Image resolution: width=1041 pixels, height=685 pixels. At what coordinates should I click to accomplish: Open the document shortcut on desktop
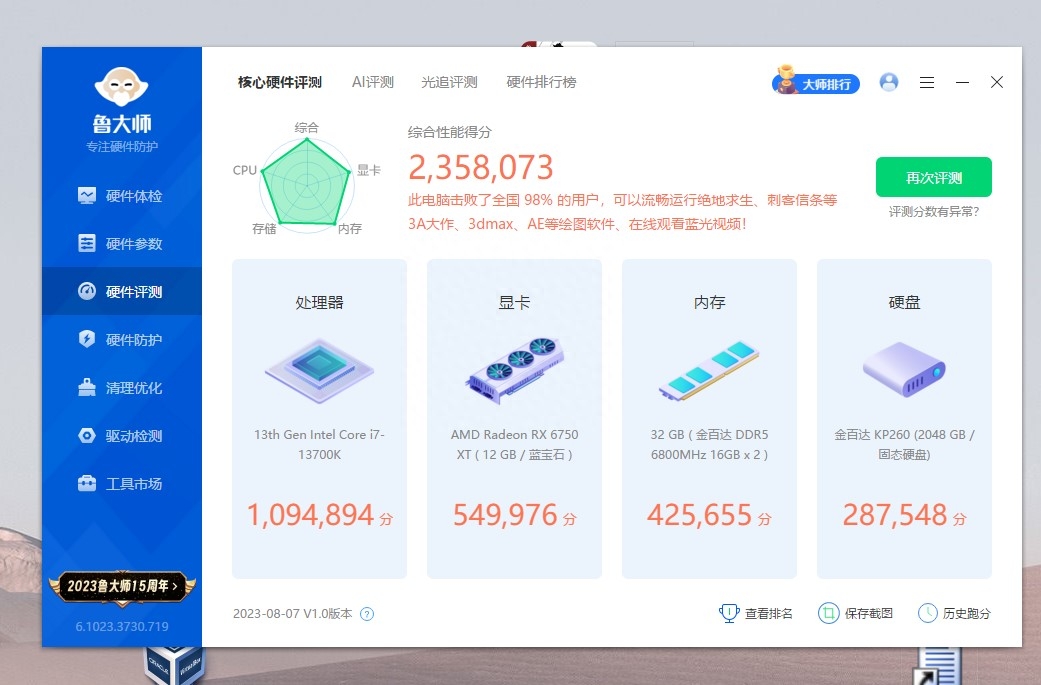pyautogui.click(x=936, y=666)
